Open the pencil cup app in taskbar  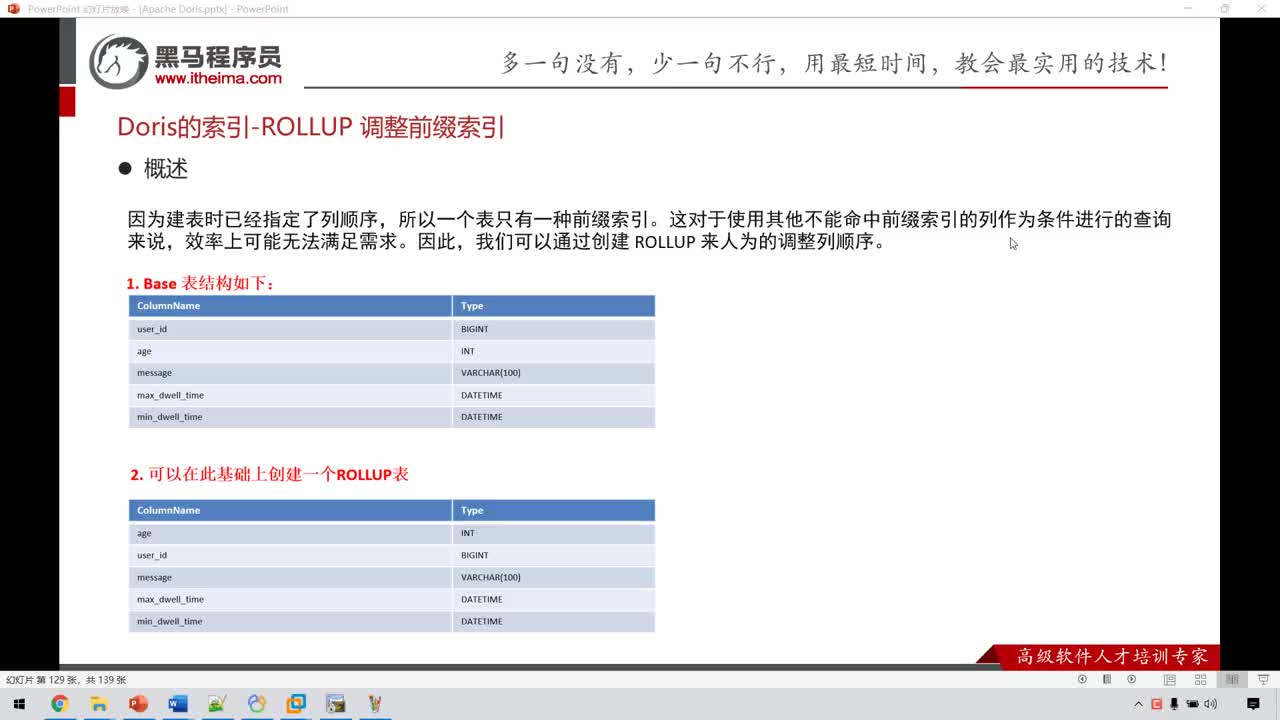point(375,704)
